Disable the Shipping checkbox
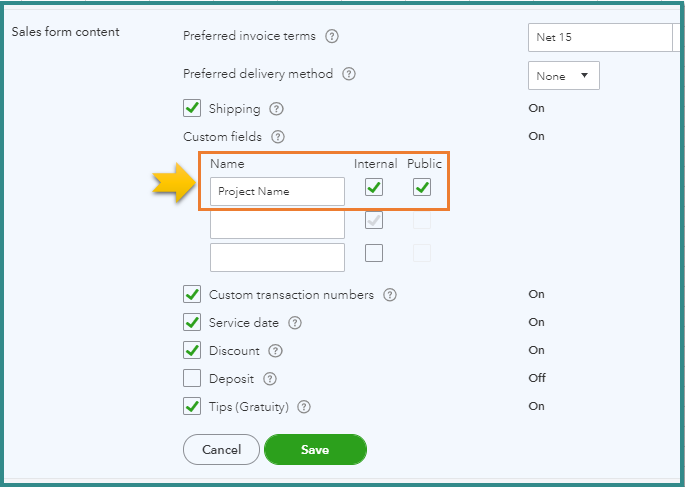This screenshot has width=685, height=487. 192,109
